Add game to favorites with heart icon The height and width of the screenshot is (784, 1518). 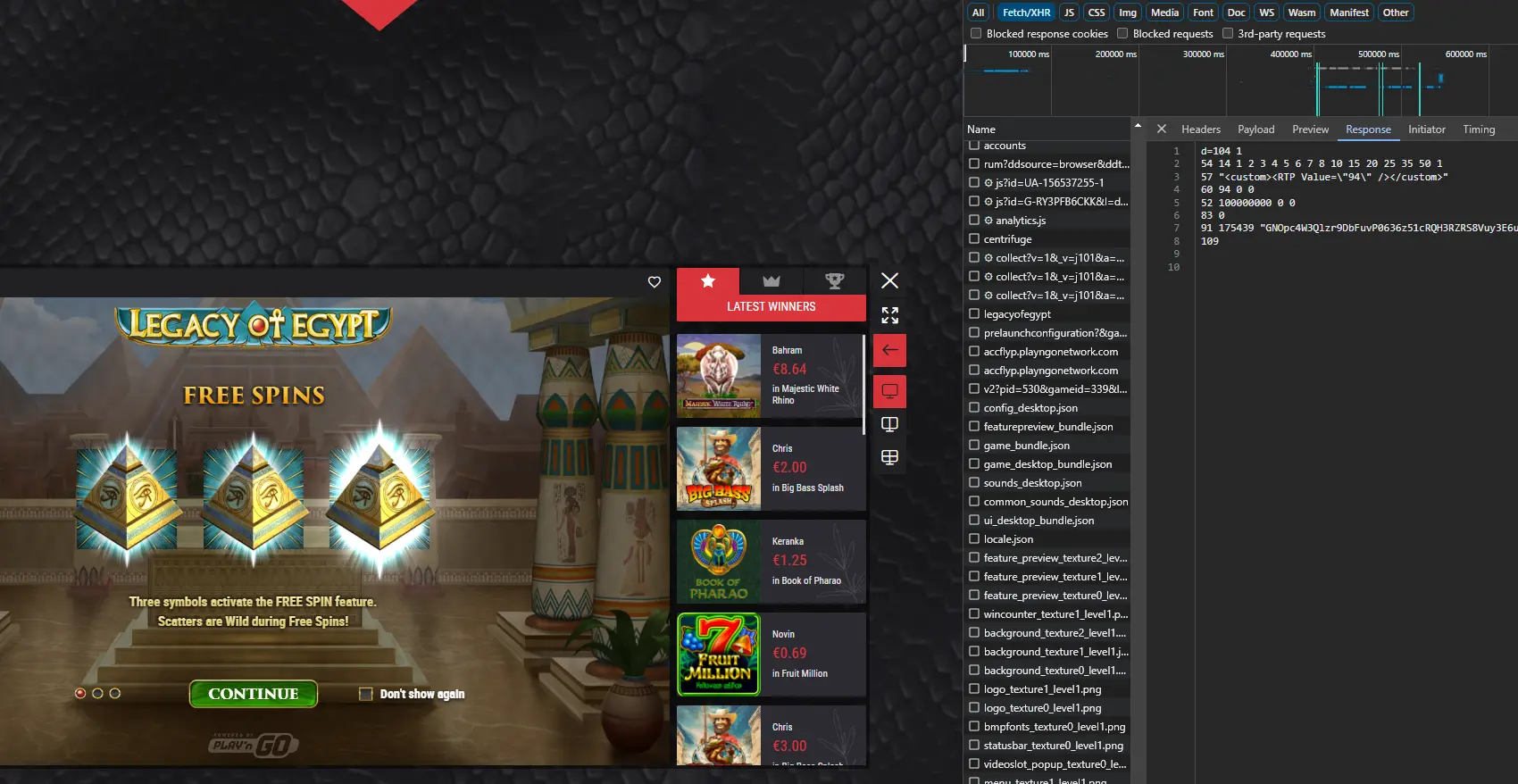coord(655,282)
